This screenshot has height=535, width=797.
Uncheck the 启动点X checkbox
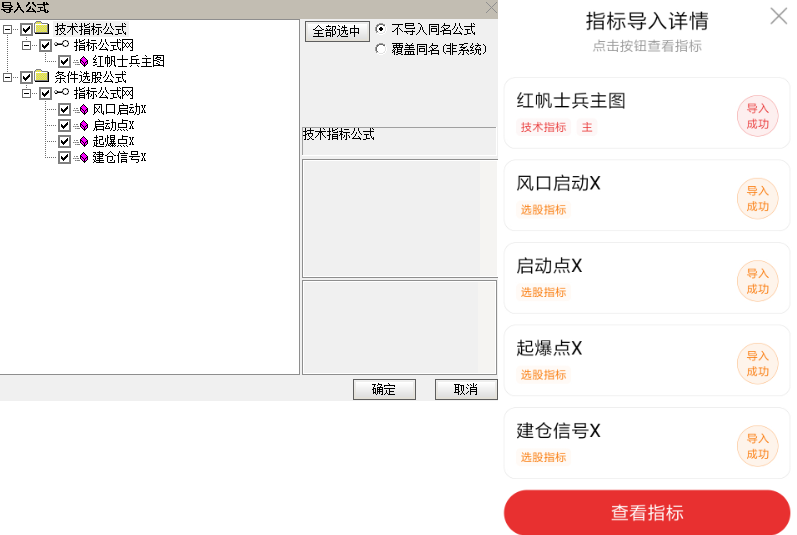(64, 125)
